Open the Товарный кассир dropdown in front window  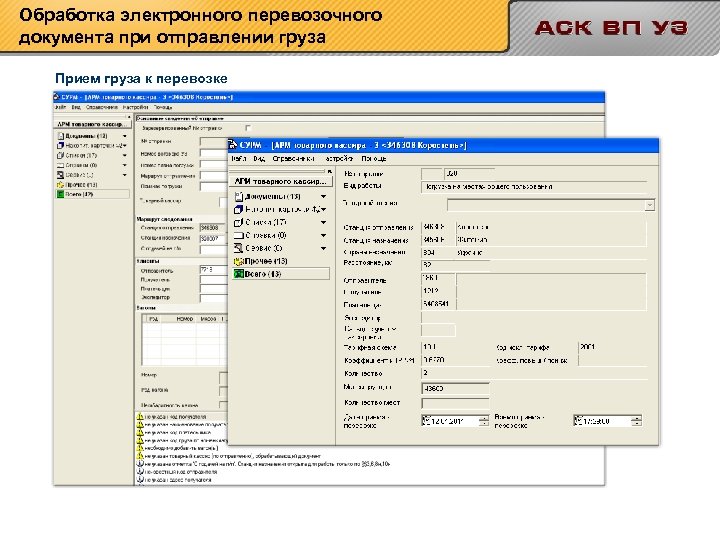click(649, 205)
